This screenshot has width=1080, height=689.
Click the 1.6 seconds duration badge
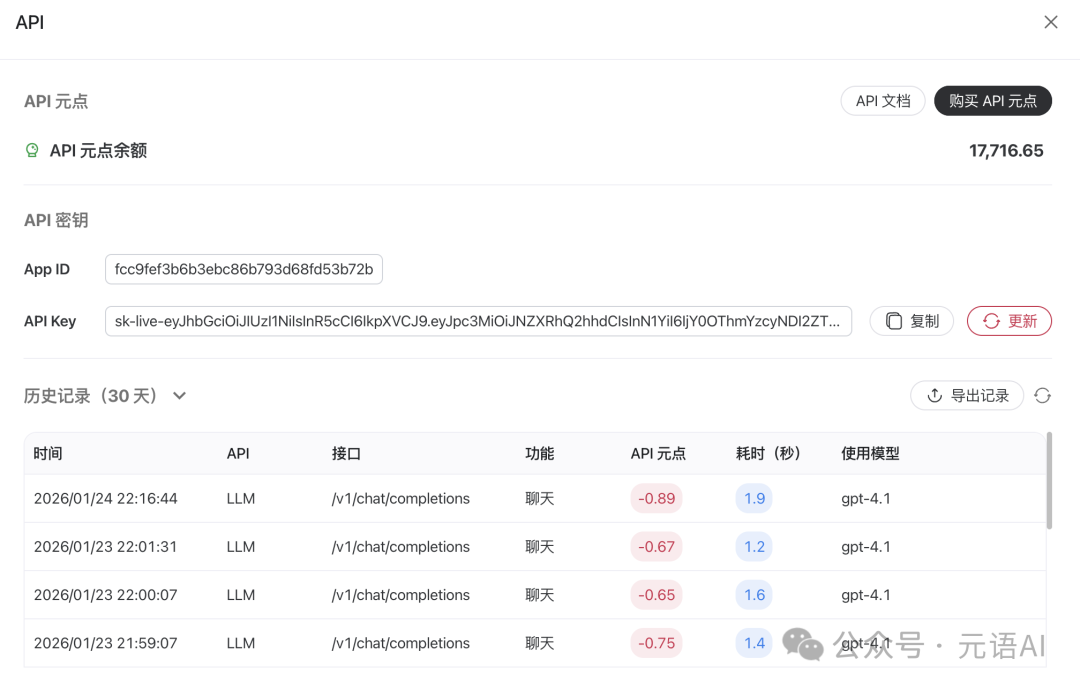click(754, 595)
